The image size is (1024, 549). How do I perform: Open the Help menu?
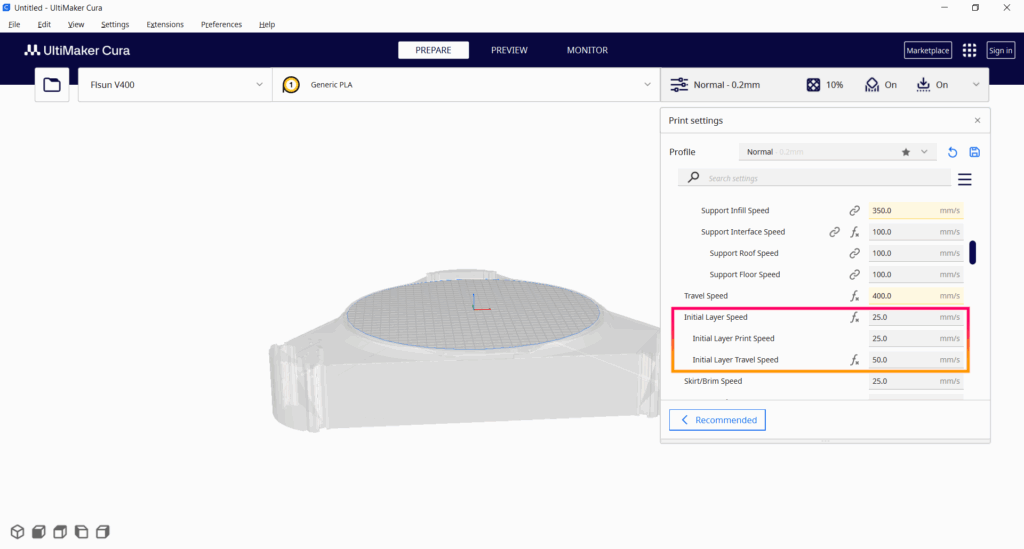click(x=266, y=24)
